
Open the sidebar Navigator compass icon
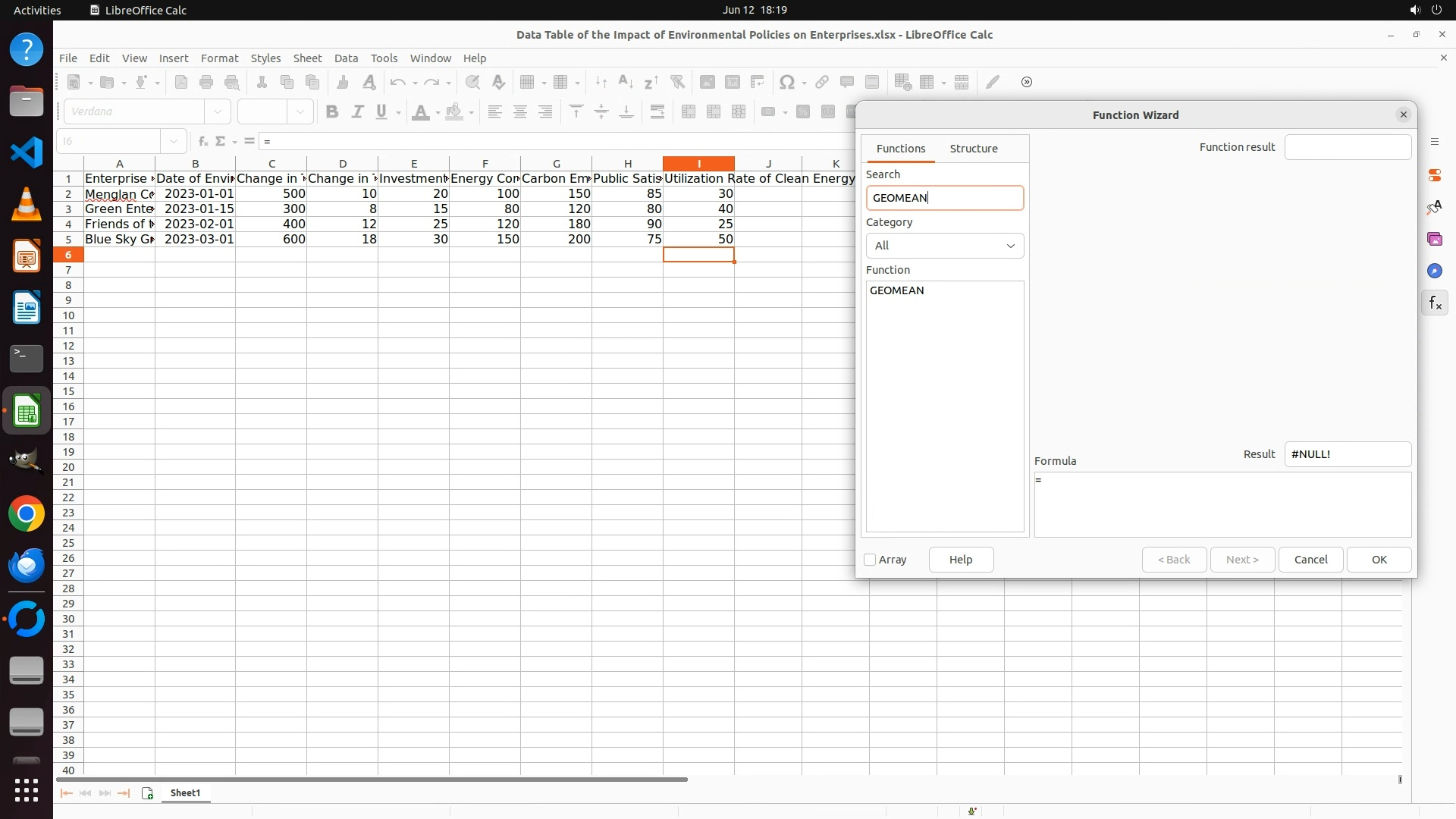(x=1434, y=271)
